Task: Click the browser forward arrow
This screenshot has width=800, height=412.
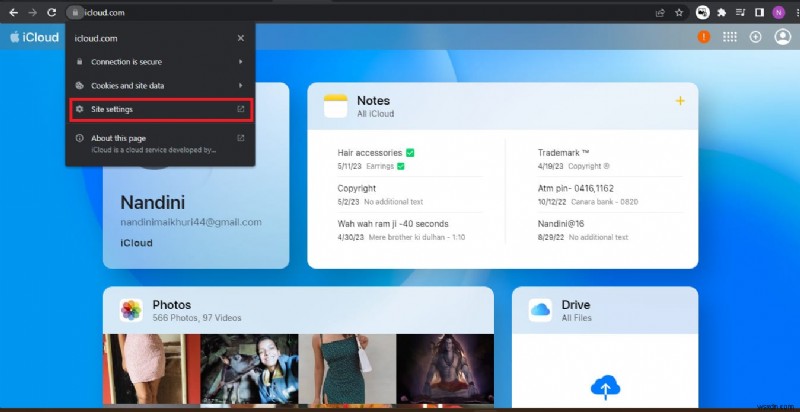Action: [x=33, y=13]
